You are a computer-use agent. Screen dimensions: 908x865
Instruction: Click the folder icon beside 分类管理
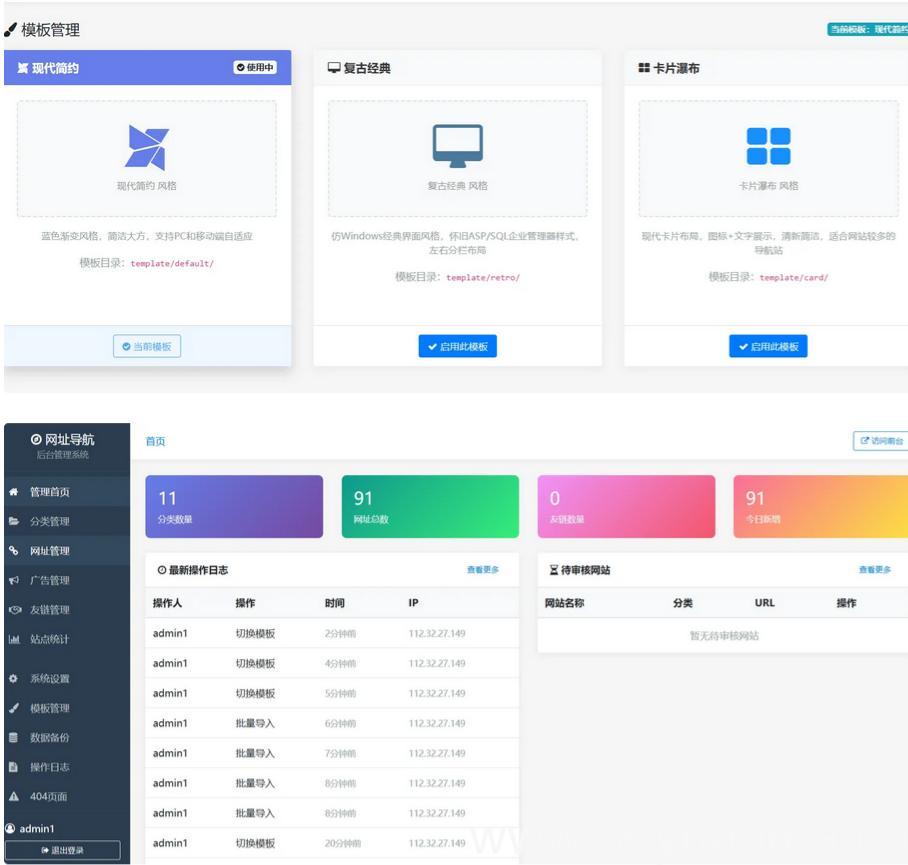pos(14,521)
